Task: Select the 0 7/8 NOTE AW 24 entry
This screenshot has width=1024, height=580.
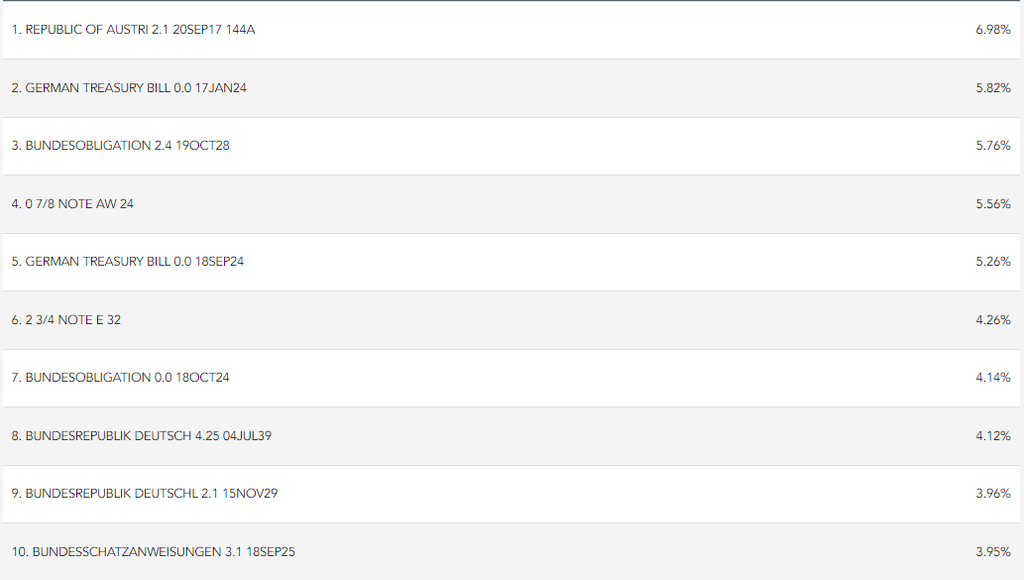Action: (72, 204)
